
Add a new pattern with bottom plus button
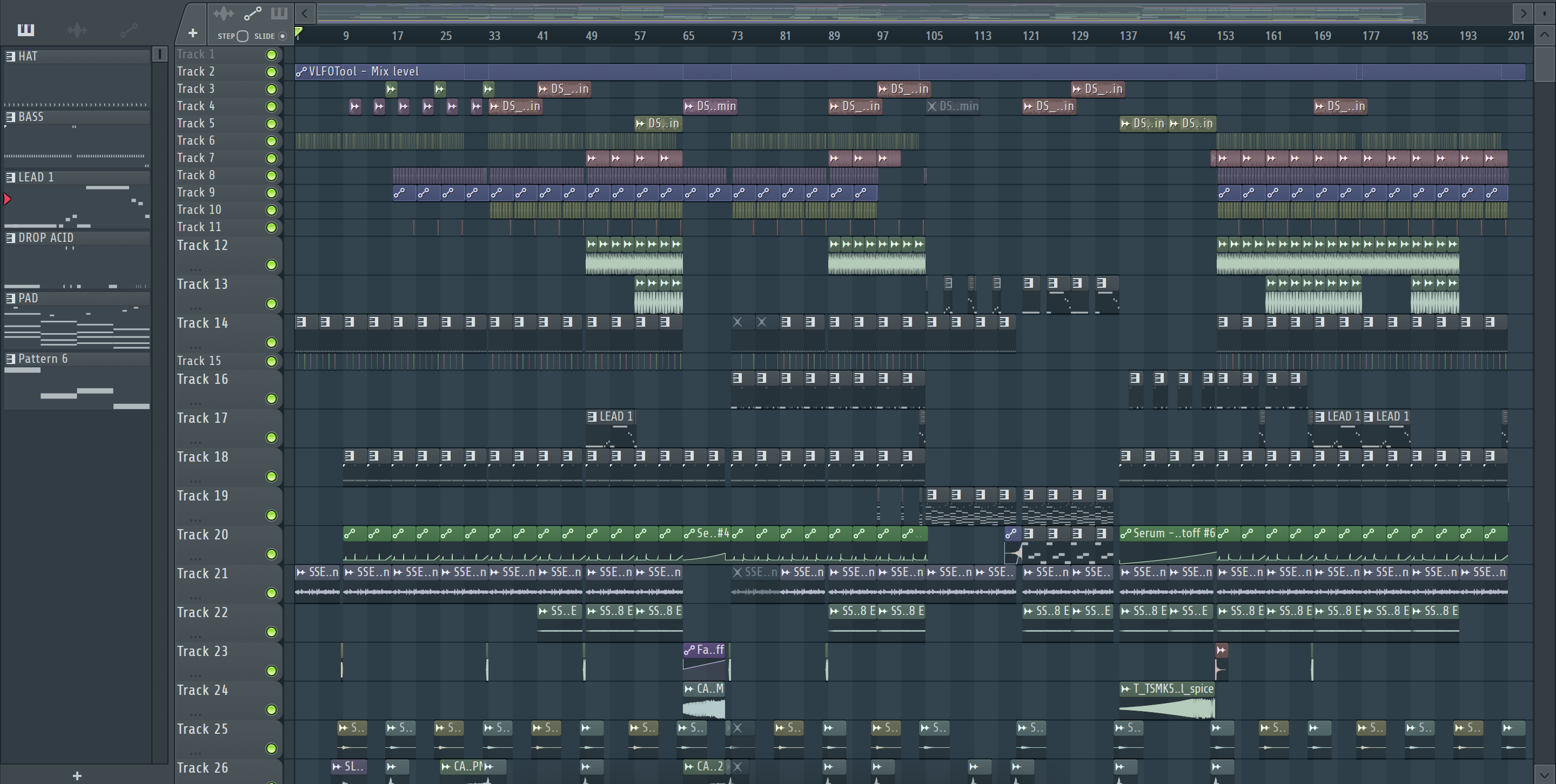click(77, 775)
